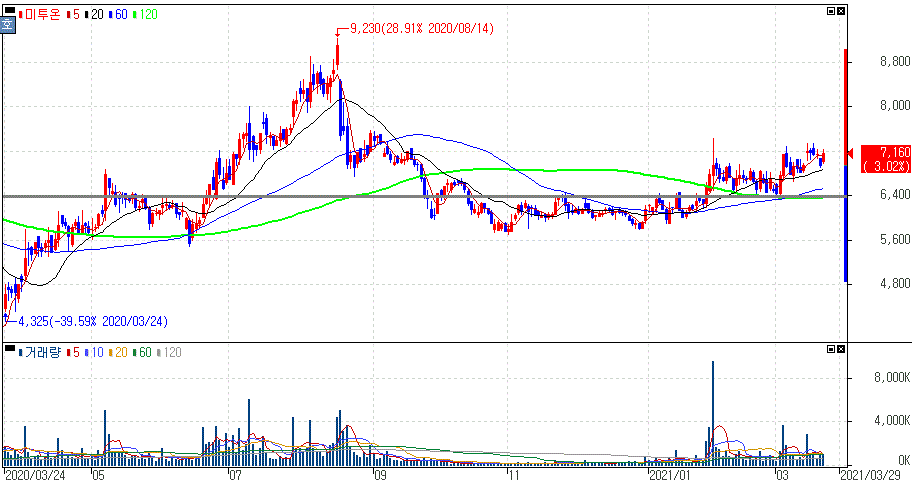Click the 07 month axis label
Screen dimensions: 912x481
(x=234, y=475)
